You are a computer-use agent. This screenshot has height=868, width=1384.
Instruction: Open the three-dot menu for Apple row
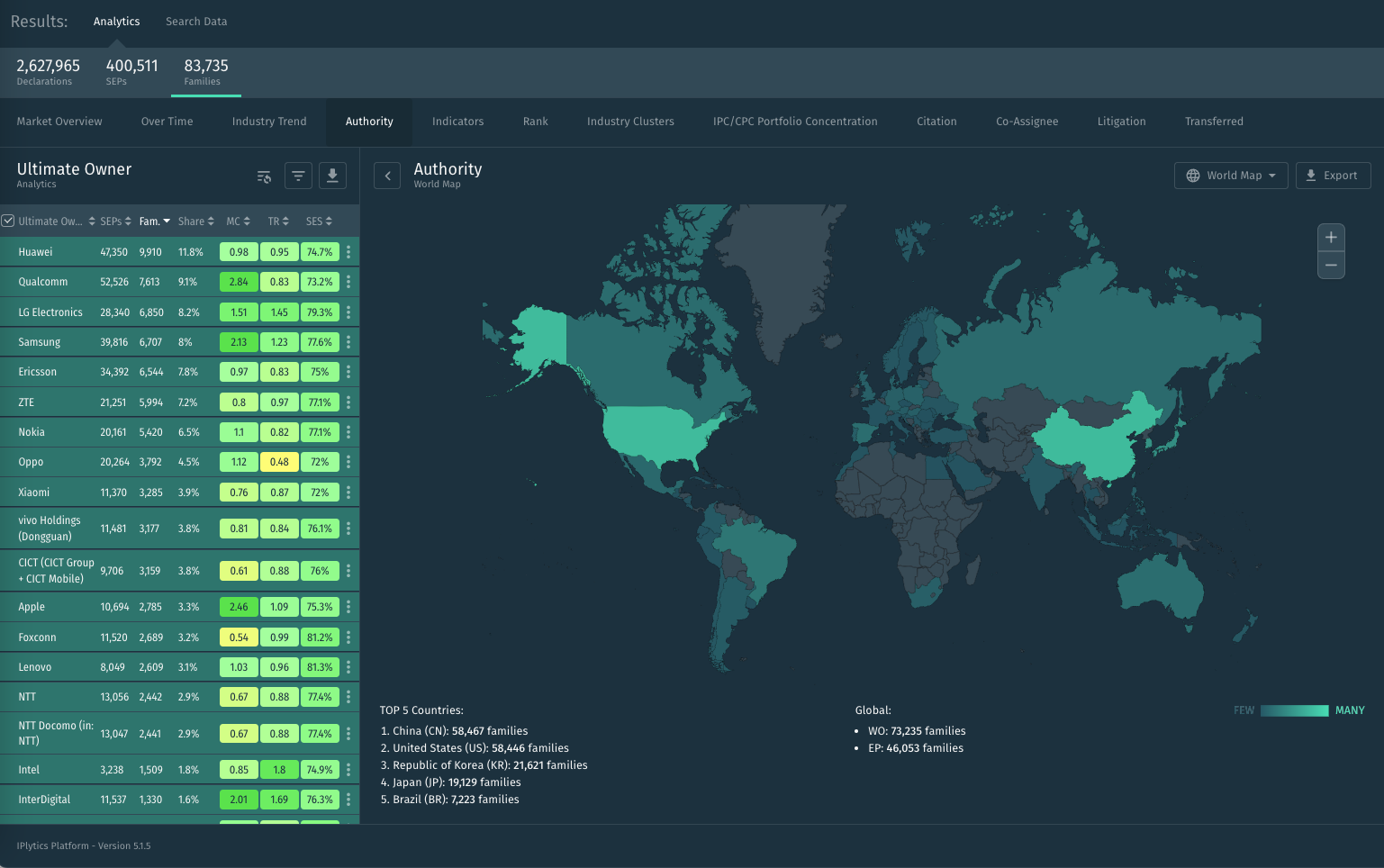[348, 607]
